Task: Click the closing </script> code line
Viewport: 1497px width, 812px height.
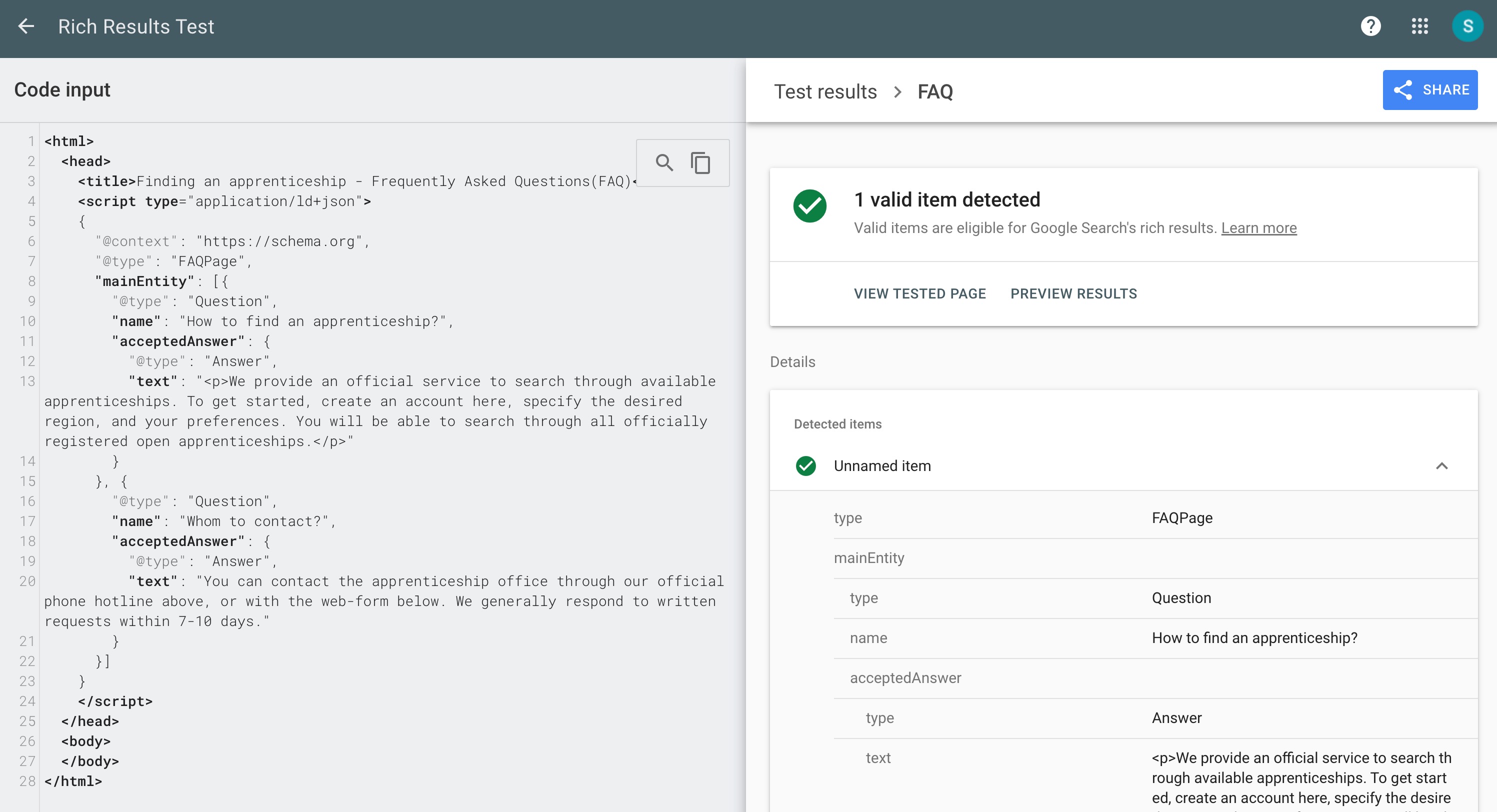Action: coord(115,701)
